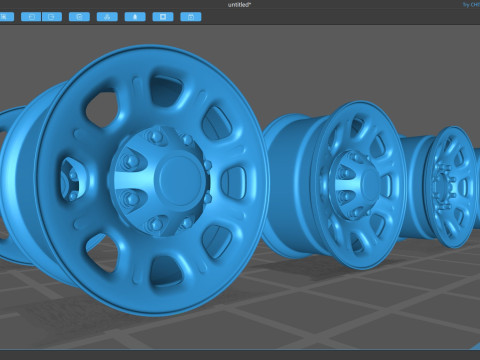Click the toolbar button with export-arrow icon
Image resolution: width=480 pixels, height=360 pixels.
52,17
